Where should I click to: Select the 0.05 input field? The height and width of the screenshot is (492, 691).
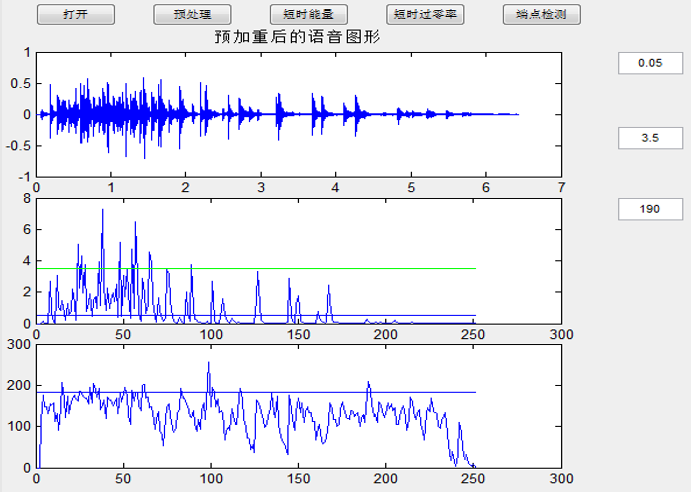(650, 63)
